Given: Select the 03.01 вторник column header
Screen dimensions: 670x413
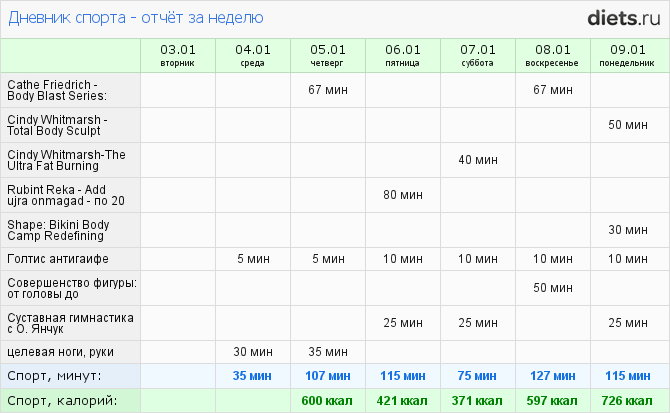Looking at the screenshot, I should coord(177,55).
